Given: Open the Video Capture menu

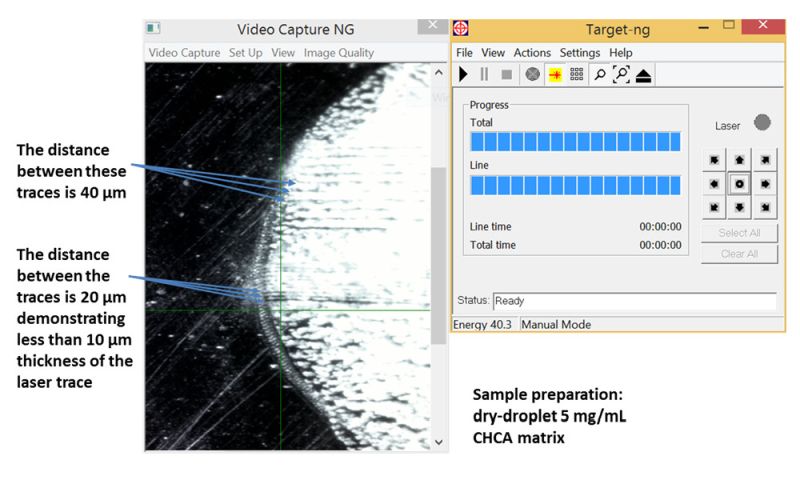Looking at the screenshot, I should (184, 53).
